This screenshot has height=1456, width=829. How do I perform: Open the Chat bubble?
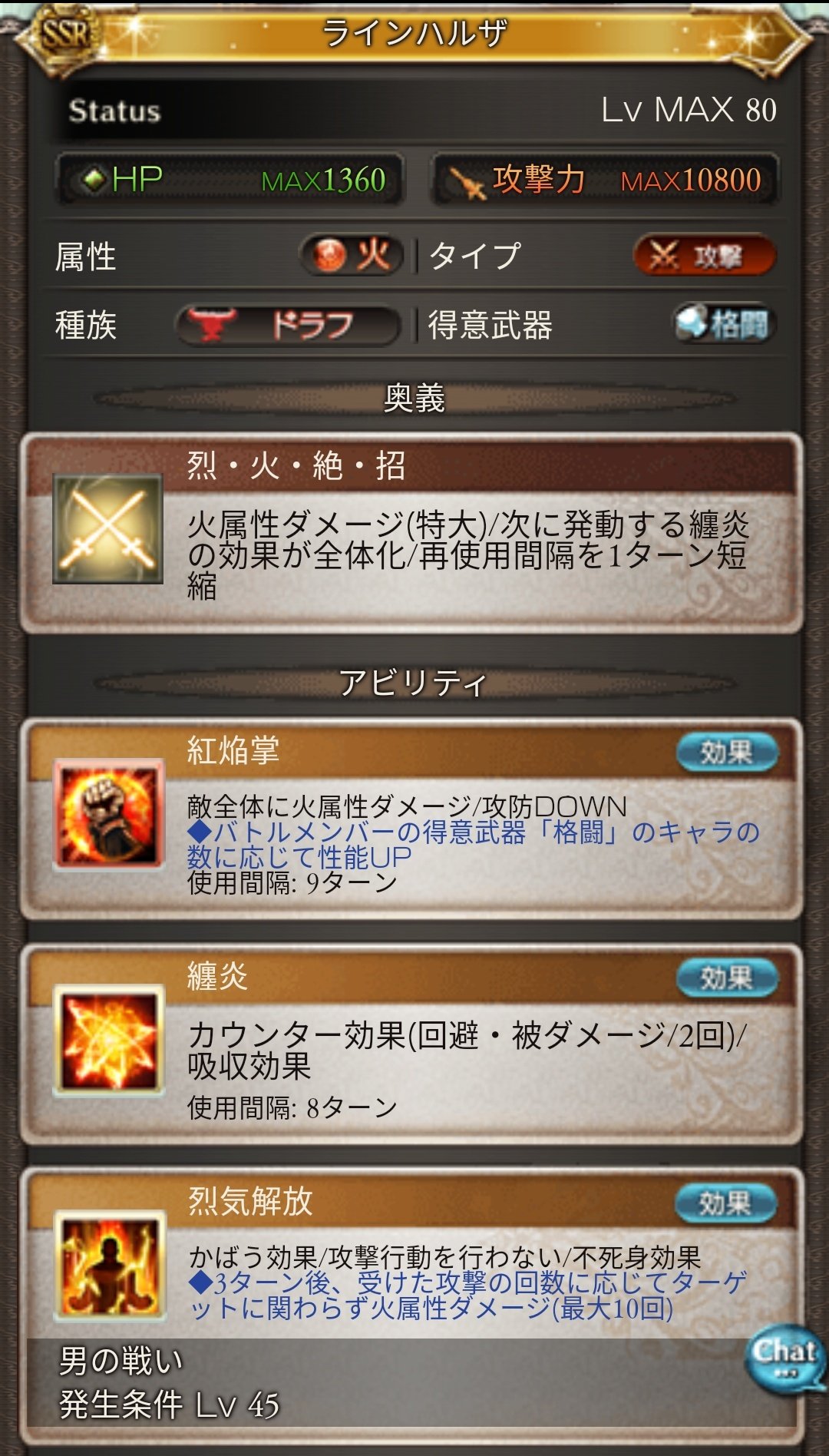click(x=785, y=1357)
